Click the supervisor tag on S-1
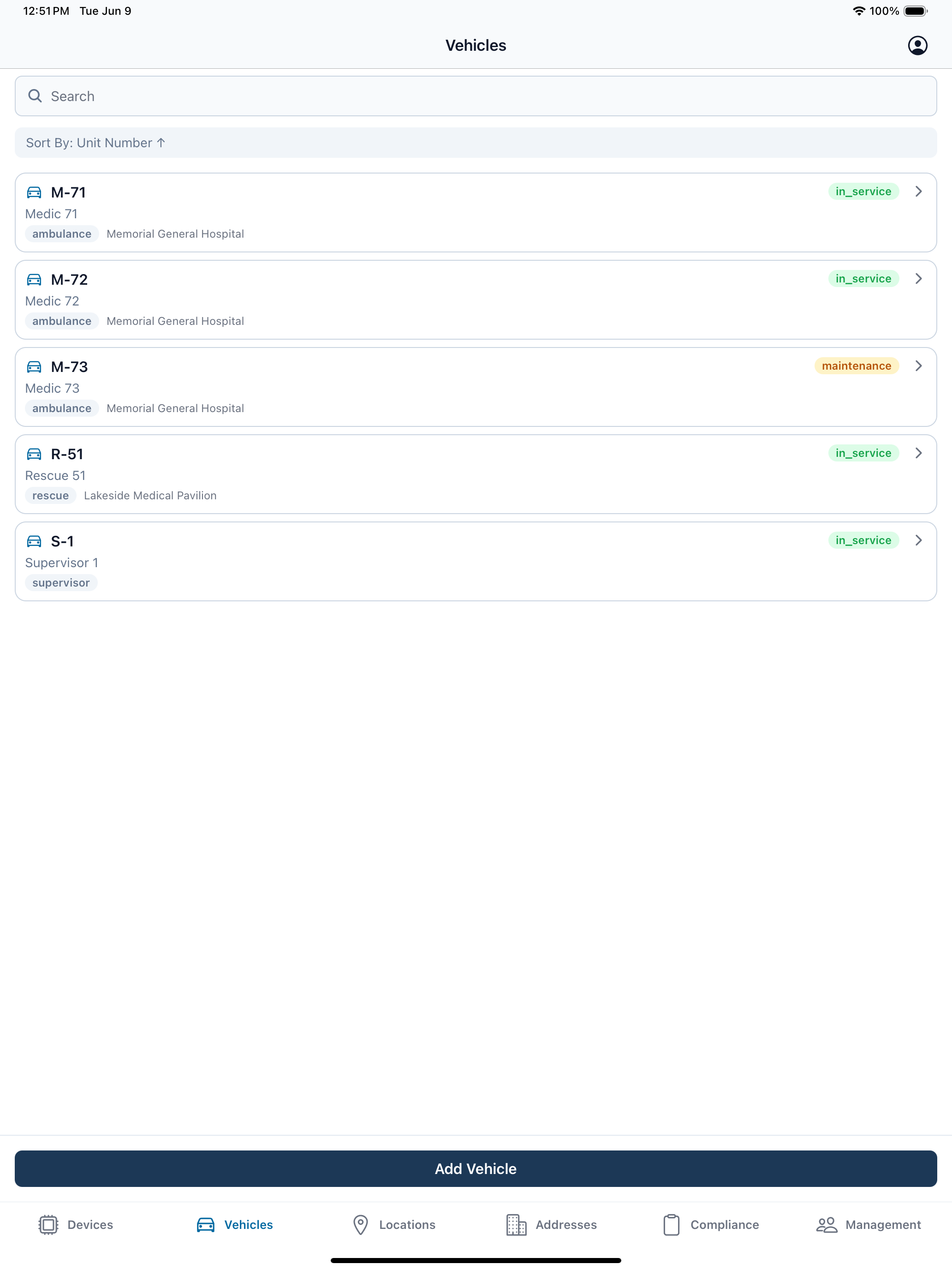This screenshot has height=1270, width=952. [x=61, y=583]
